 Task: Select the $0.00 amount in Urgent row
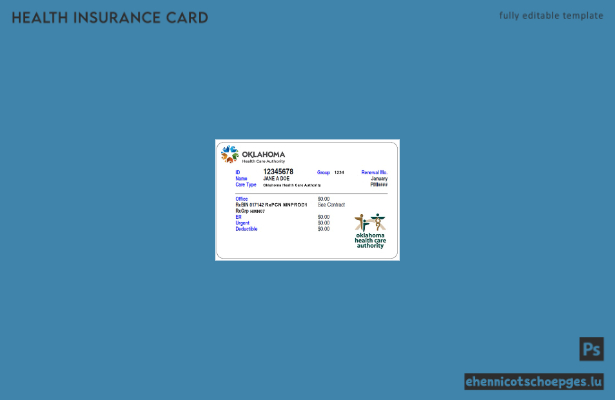click(x=324, y=223)
